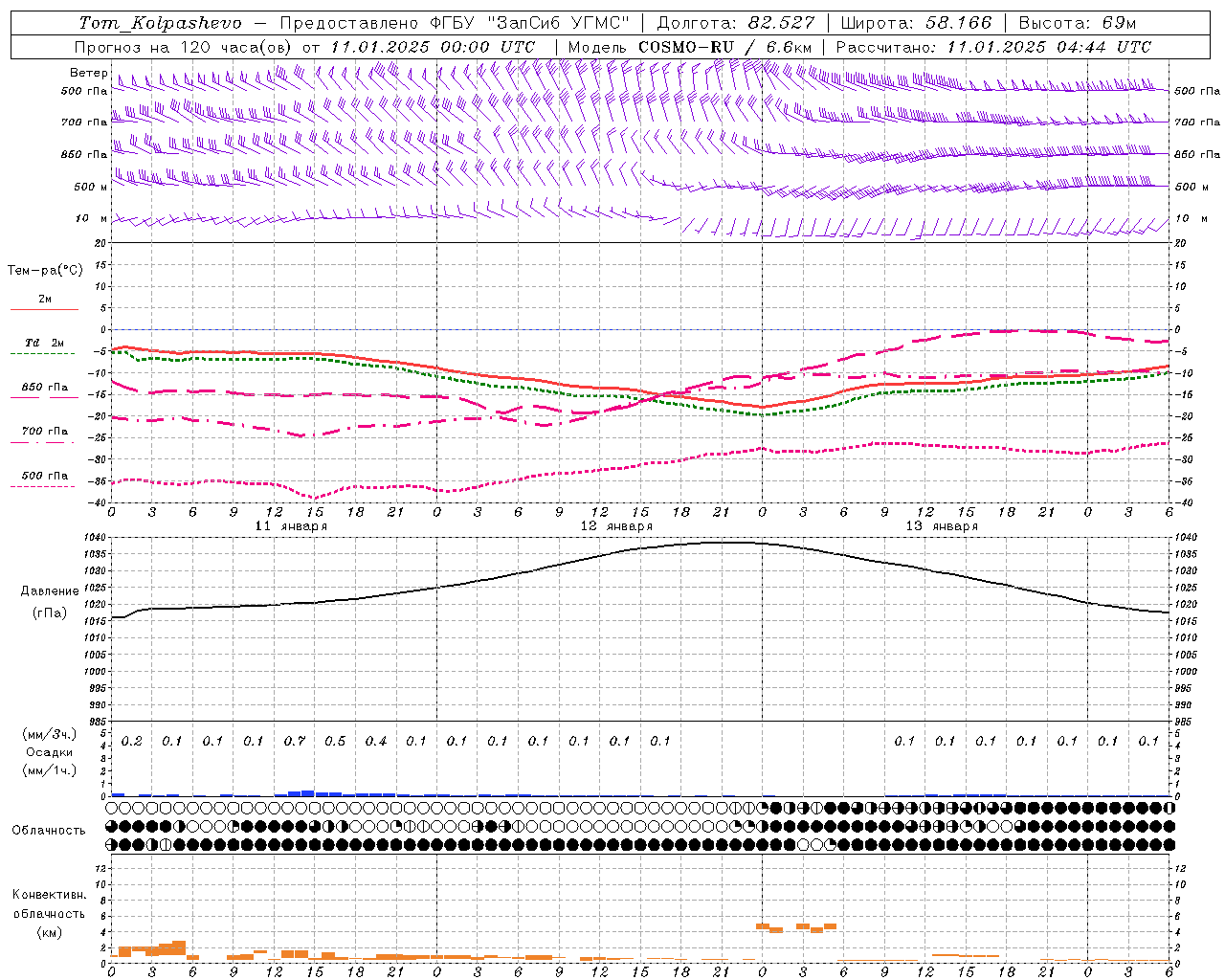This screenshot has height=980, width=1225.
Task: Click the 700 гПа temperature legend entry
Action: point(45,432)
